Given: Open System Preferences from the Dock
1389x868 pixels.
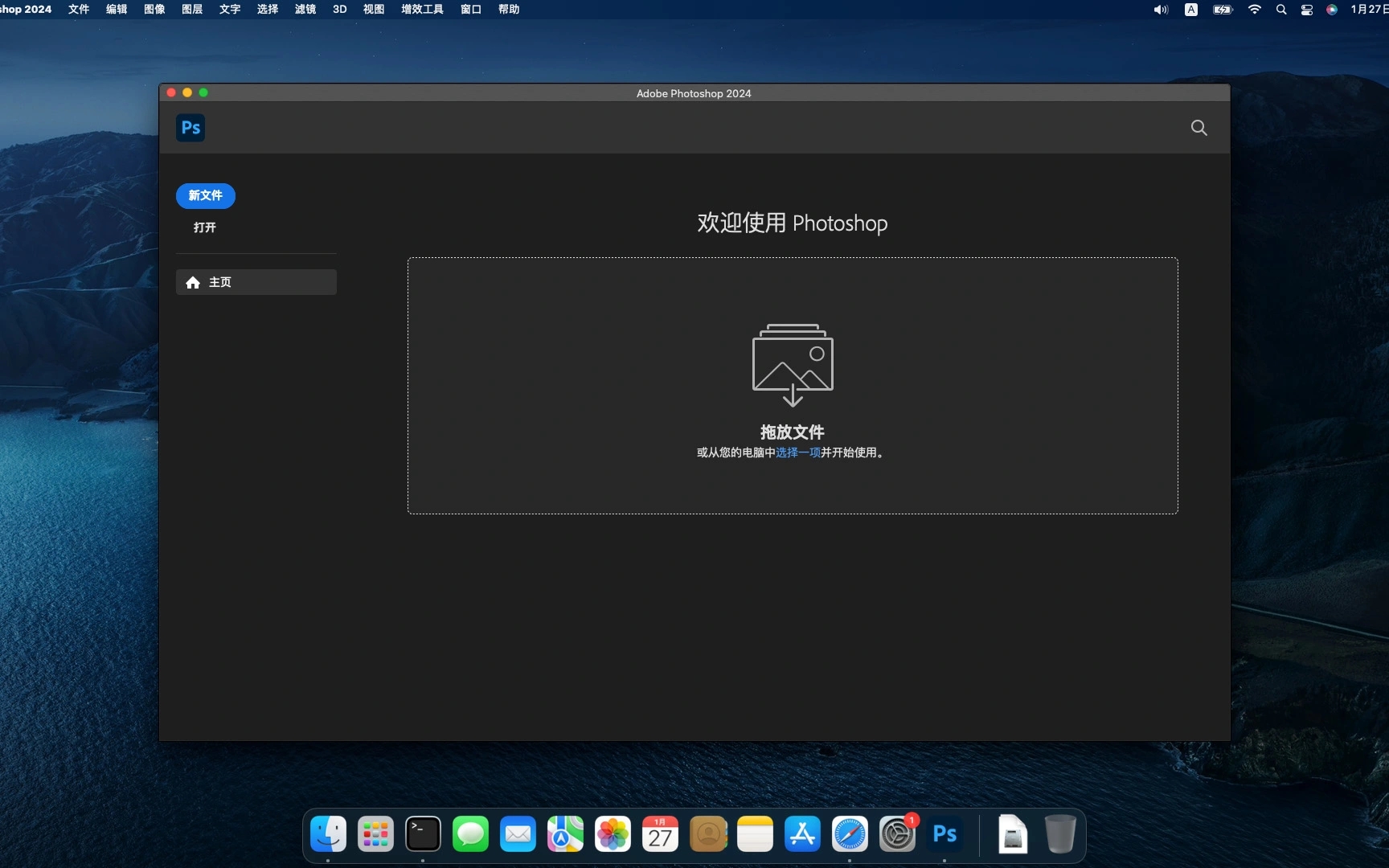Looking at the screenshot, I should point(897,834).
